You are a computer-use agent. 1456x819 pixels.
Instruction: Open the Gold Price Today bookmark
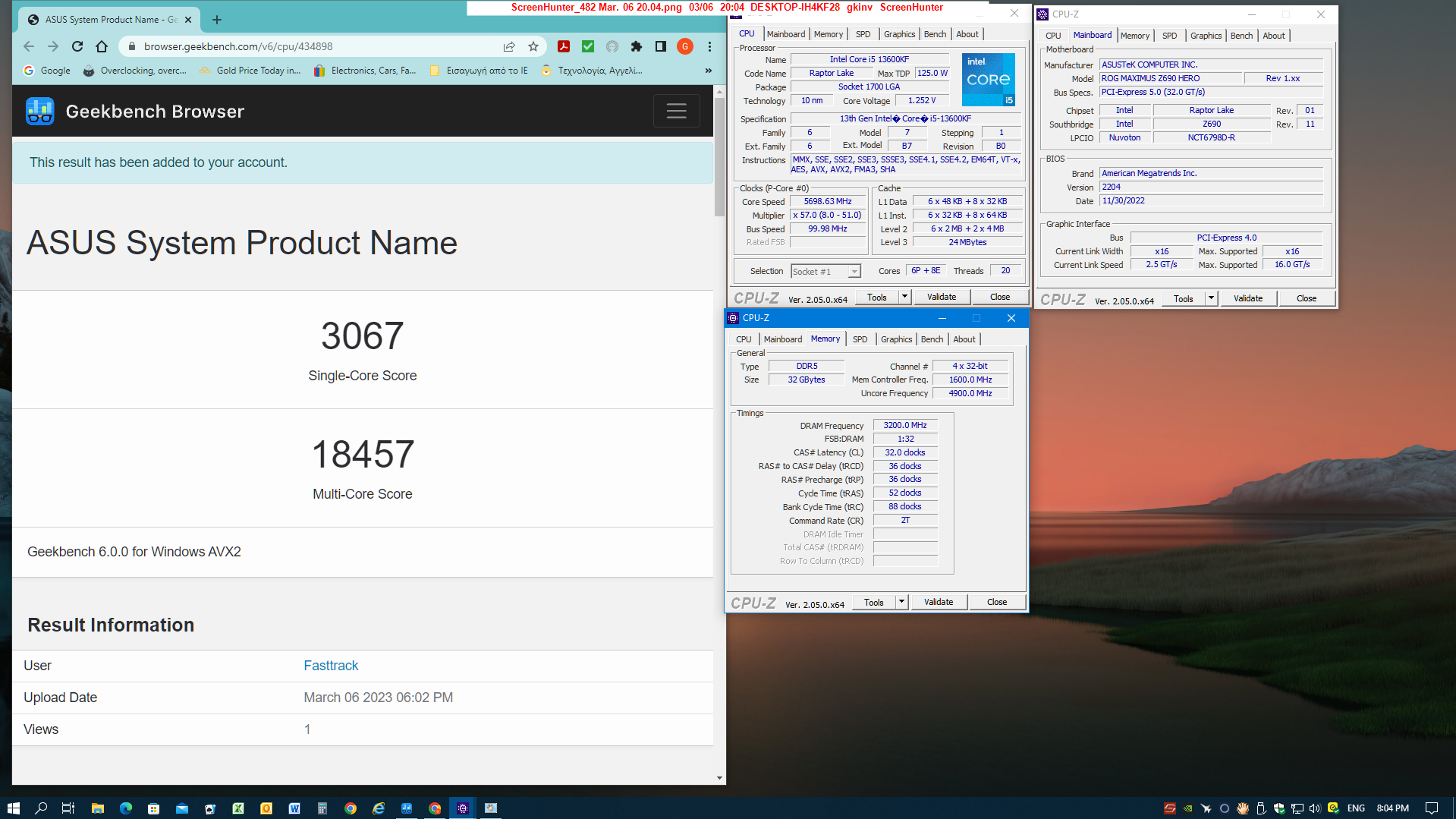pyautogui.click(x=250, y=71)
